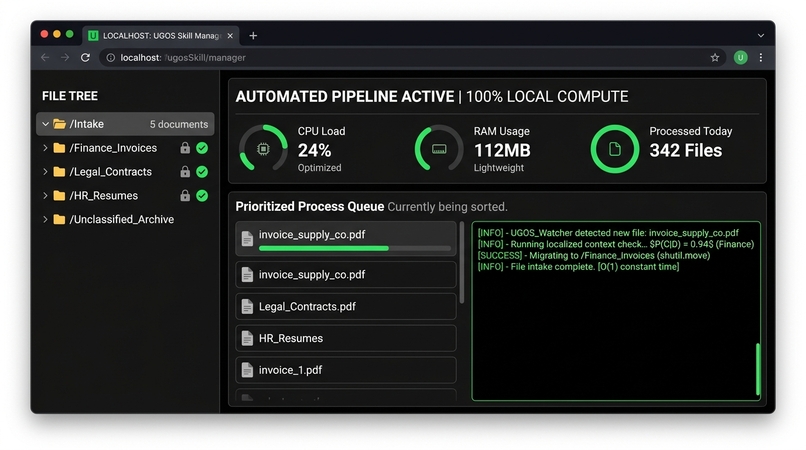Screen dimensions: 806x450
Task: Go forward to next page
Action: (x=65, y=58)
